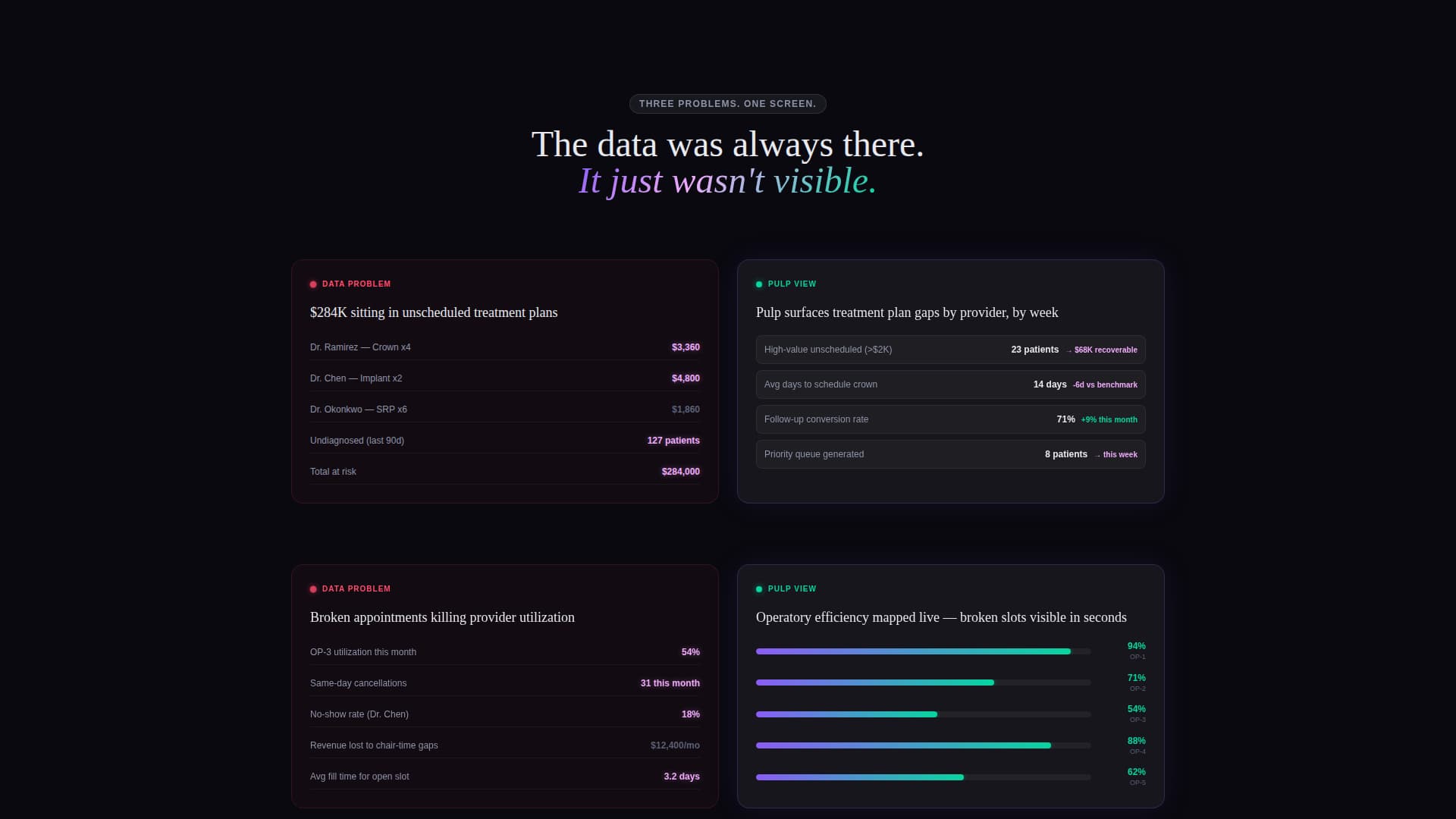Click the '3.2 days' value

pyautogui.click(x=681, y=777)
